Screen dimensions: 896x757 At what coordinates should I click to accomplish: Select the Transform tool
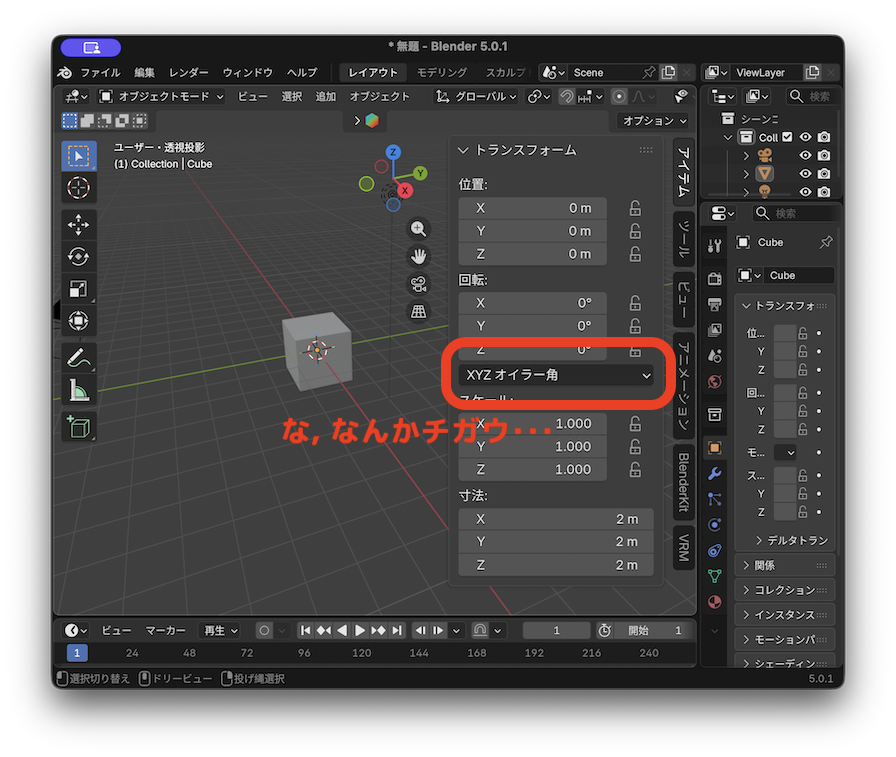[x=78, y=321]
